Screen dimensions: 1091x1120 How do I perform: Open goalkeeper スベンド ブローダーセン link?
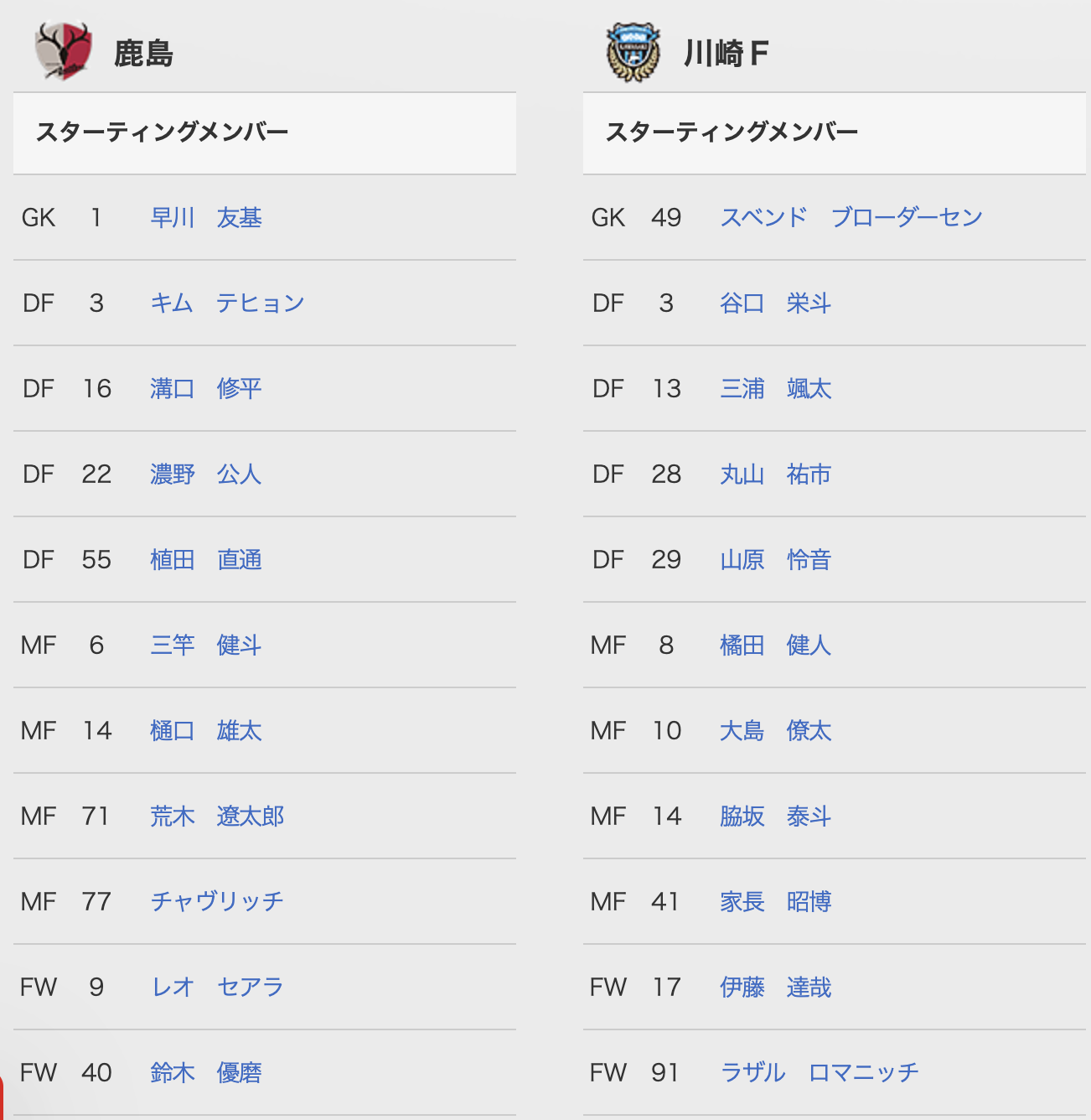coord(851,218)
